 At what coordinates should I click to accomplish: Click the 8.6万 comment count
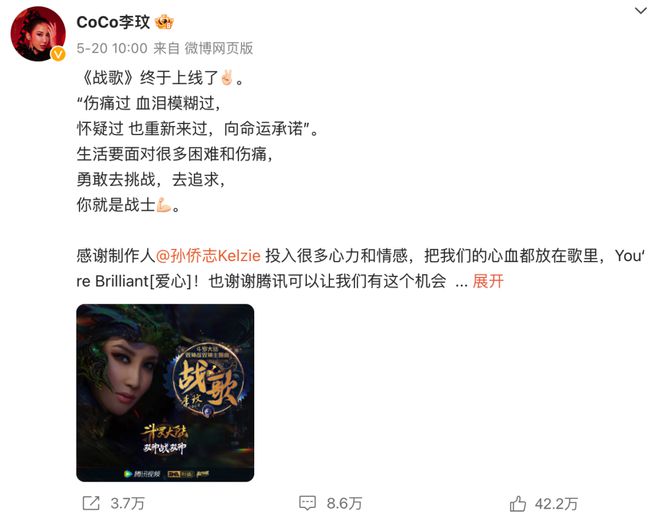[344, 503]
